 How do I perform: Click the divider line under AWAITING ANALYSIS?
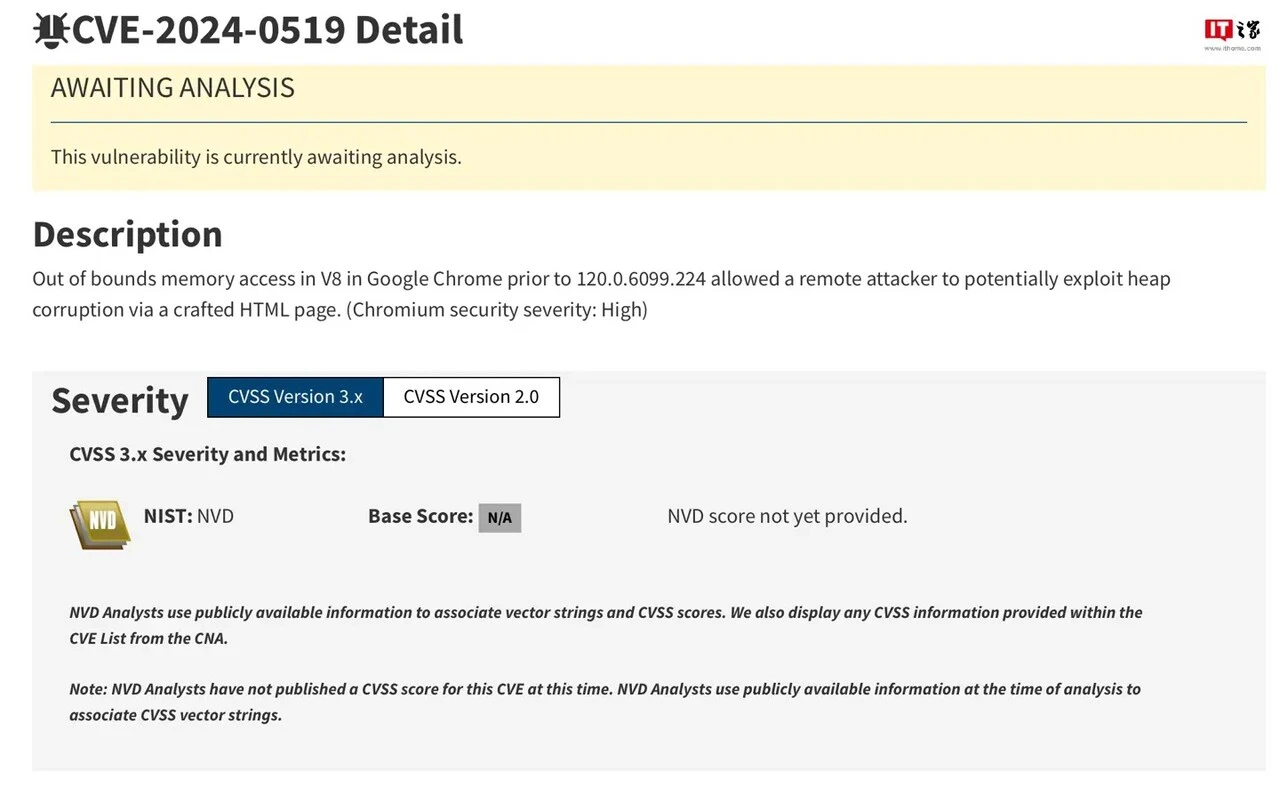pos(649,122)
